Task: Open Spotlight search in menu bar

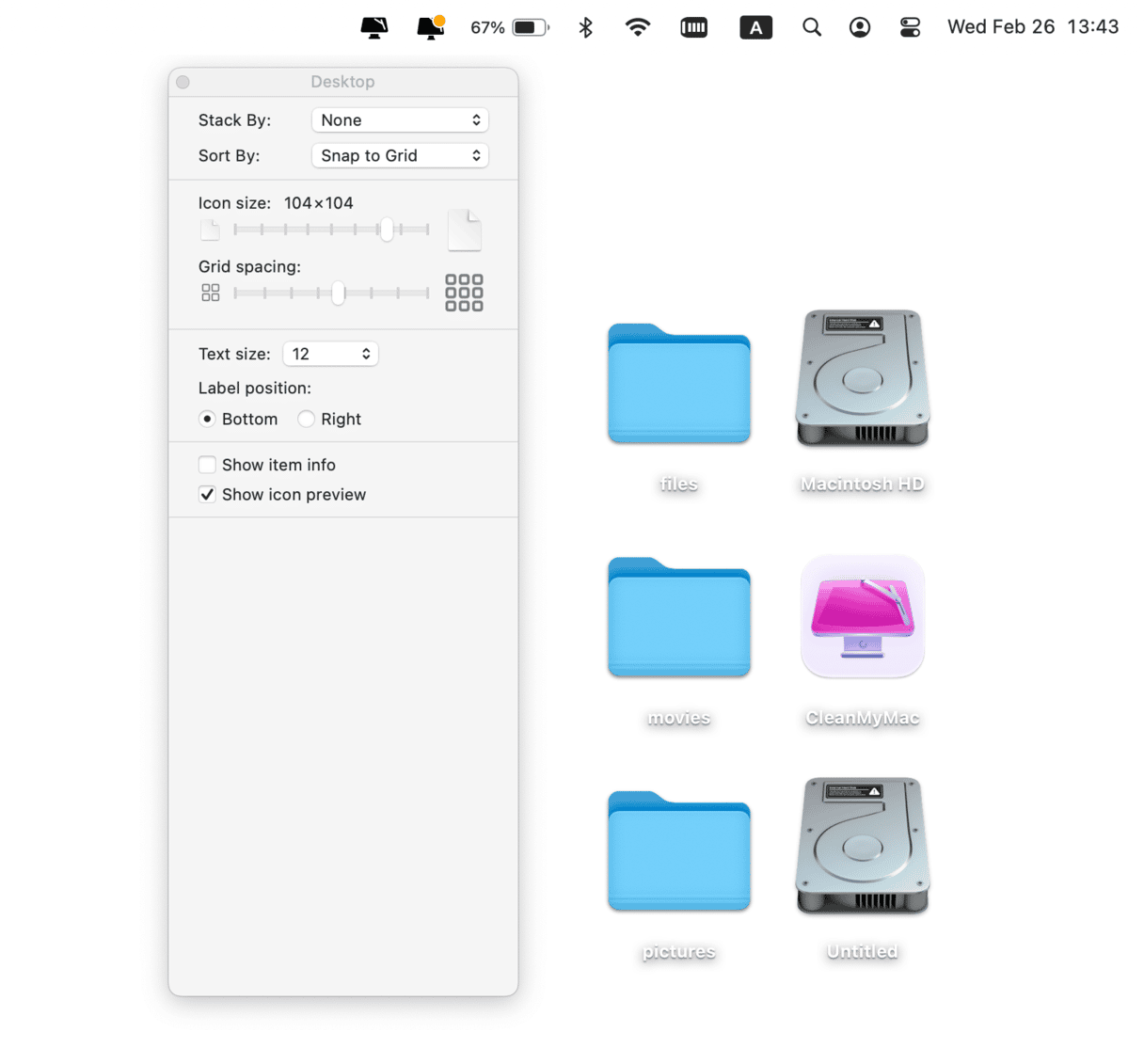Action: [811, 27]
